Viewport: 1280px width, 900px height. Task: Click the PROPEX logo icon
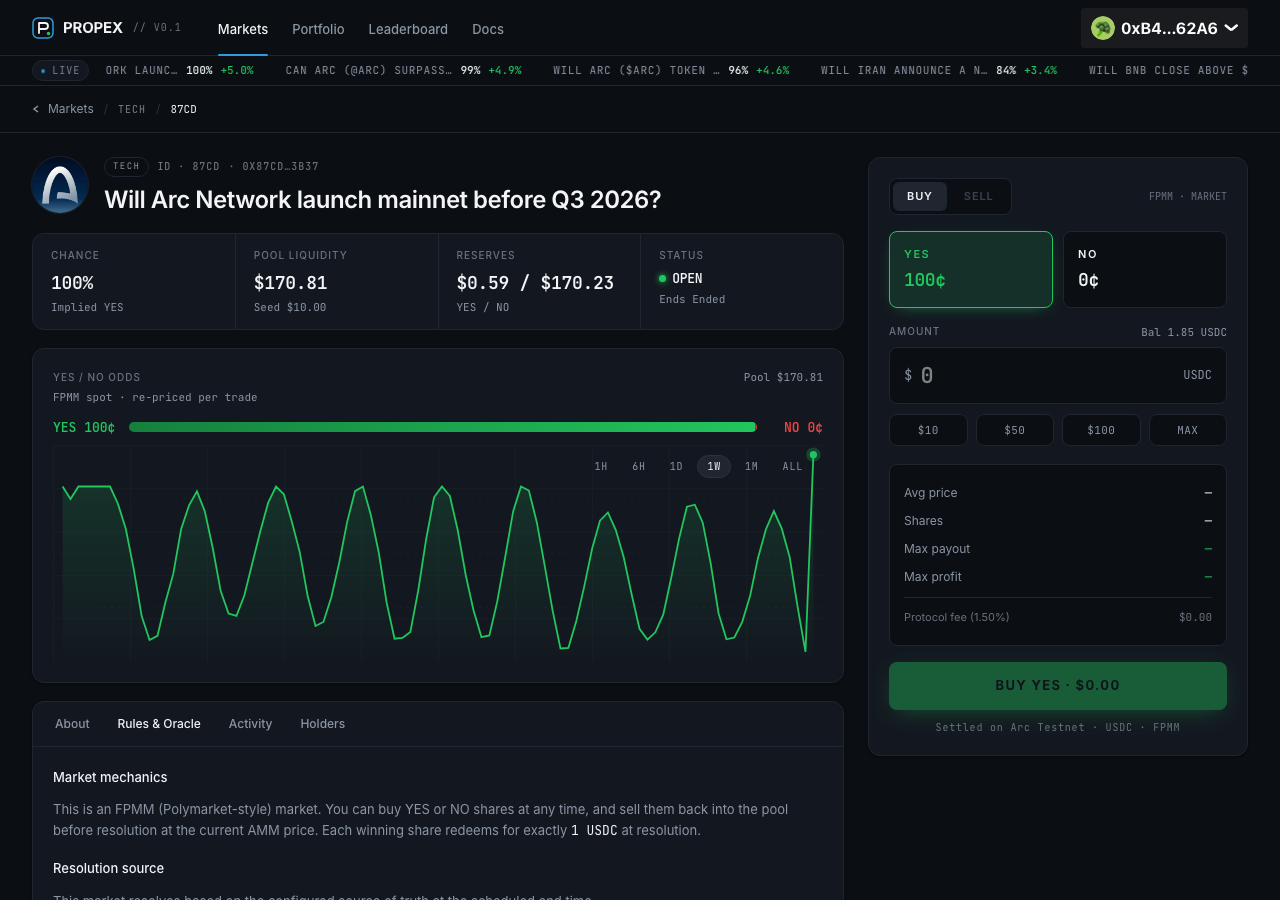pos(43,28)
